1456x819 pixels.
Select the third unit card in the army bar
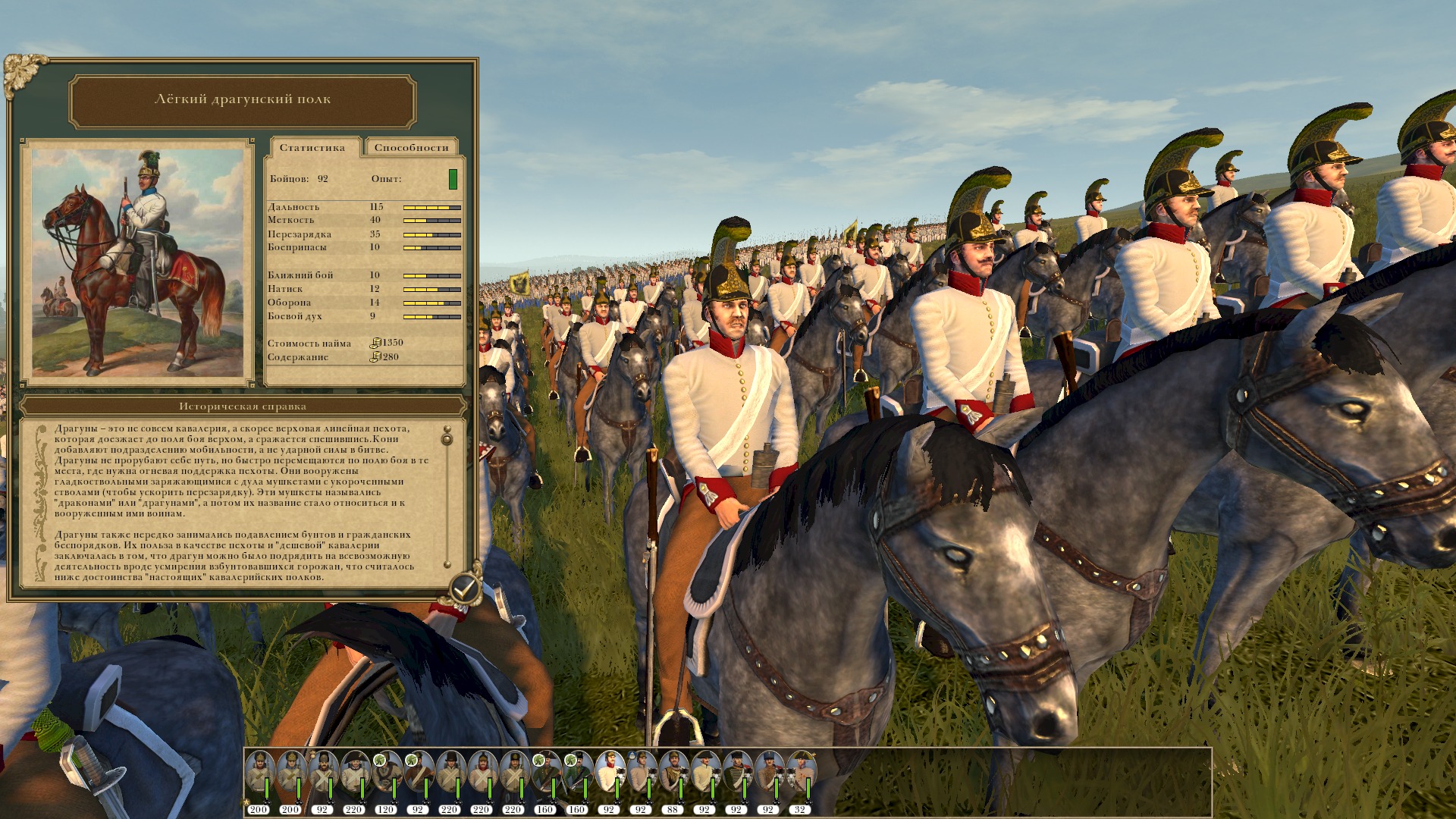click(x=322, y=782)
